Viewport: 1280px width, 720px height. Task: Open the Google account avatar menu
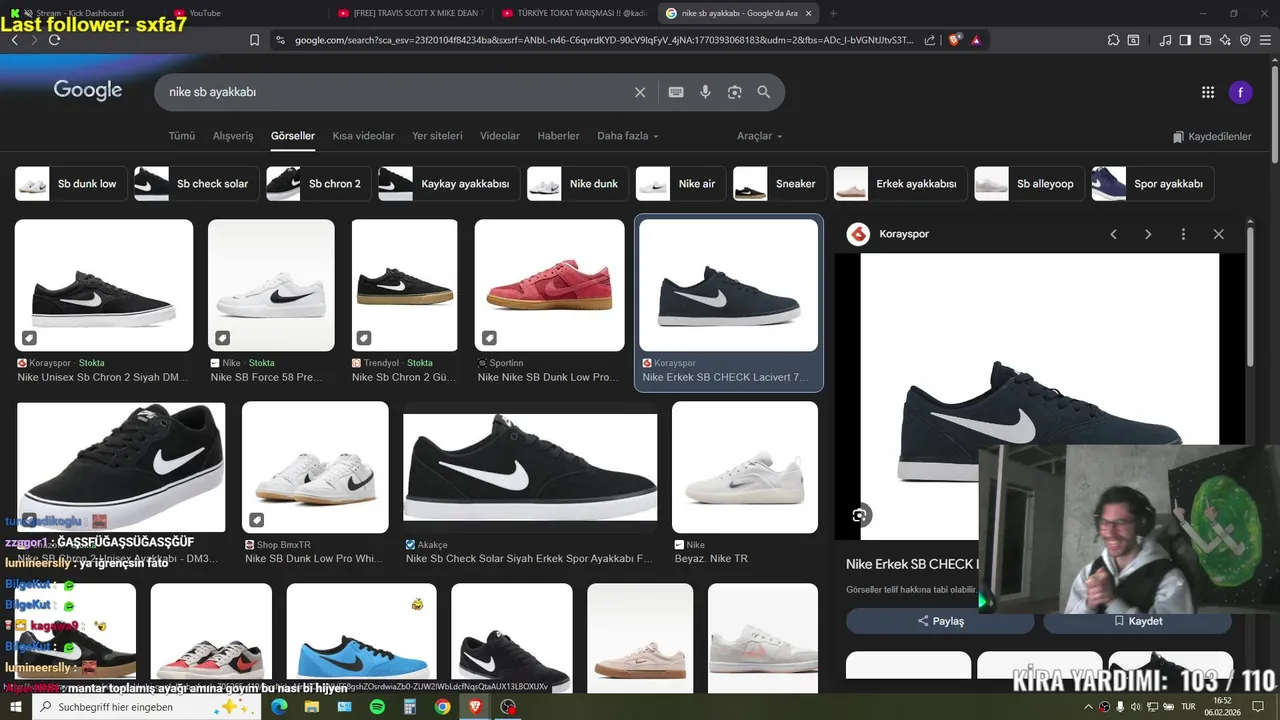(x=1240, y=92)
